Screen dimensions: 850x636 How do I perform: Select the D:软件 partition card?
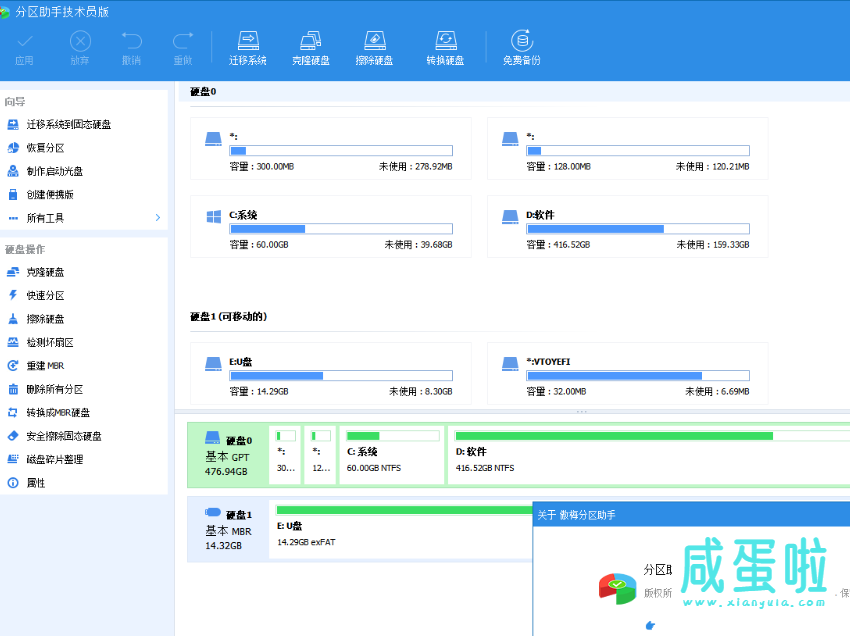[x=628, y=227]
